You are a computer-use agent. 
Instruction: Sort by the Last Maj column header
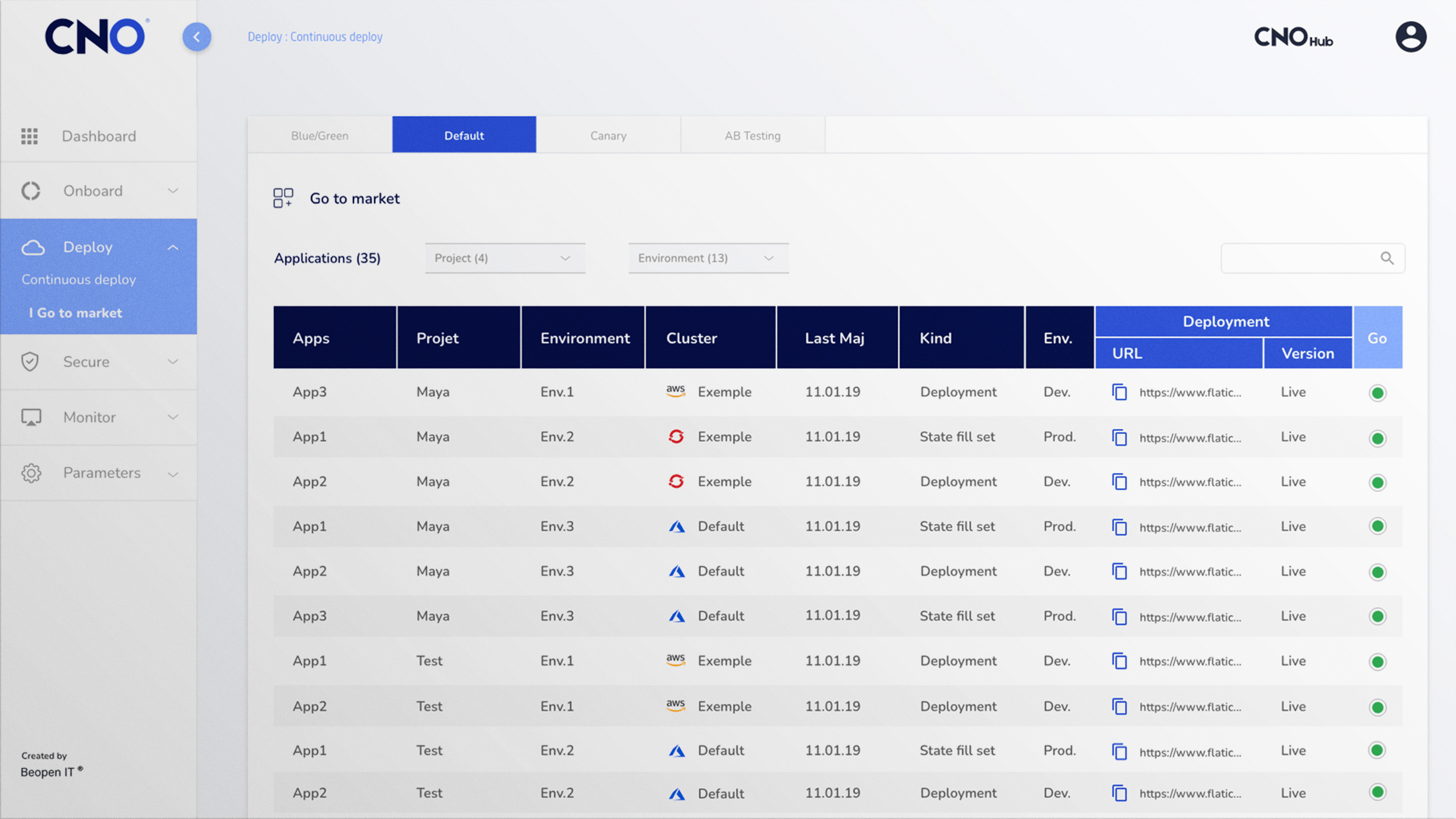pos(837,337)
